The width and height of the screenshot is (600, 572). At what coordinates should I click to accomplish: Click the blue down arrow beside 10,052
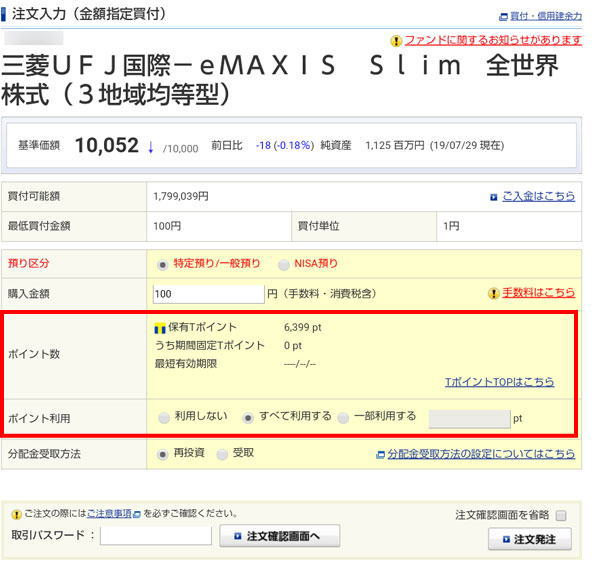[150, 146]
